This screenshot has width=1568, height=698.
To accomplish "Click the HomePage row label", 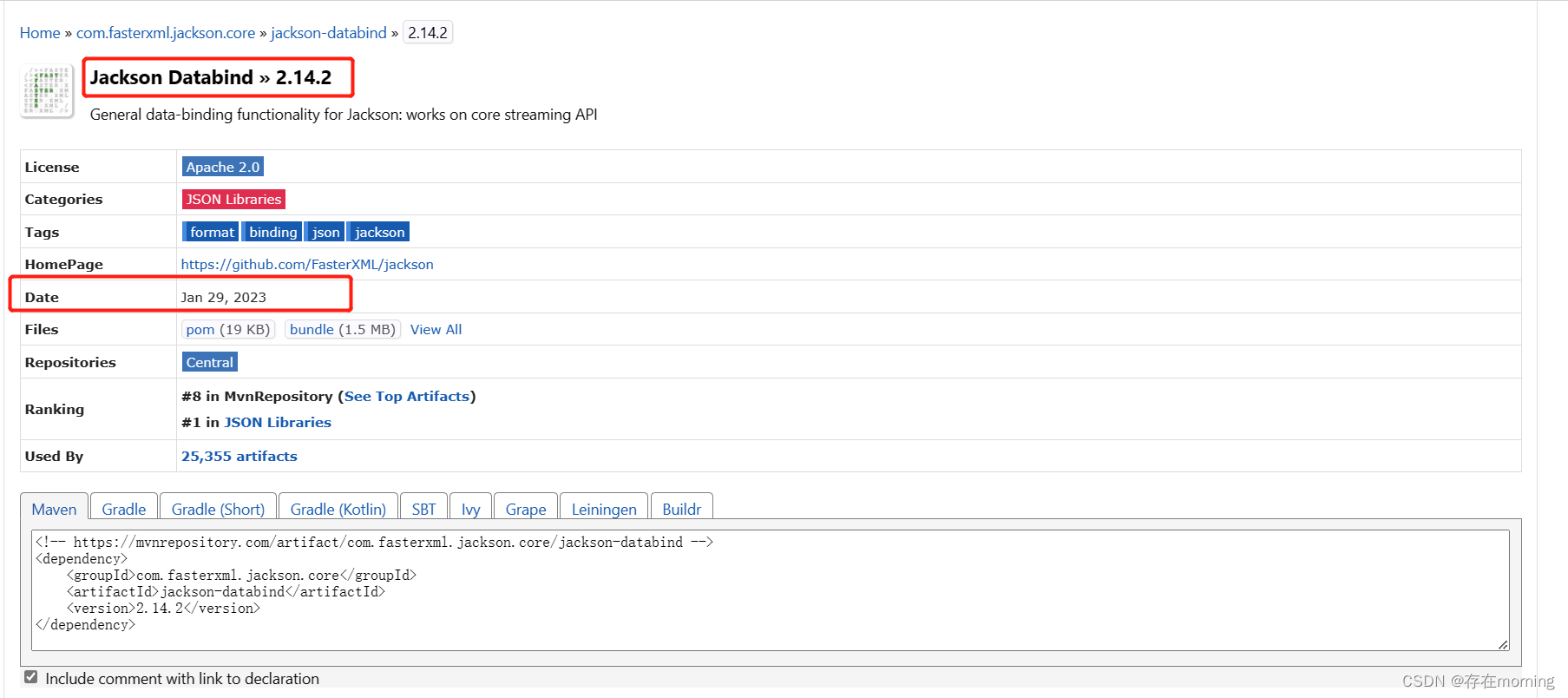I will click(63, 264).
